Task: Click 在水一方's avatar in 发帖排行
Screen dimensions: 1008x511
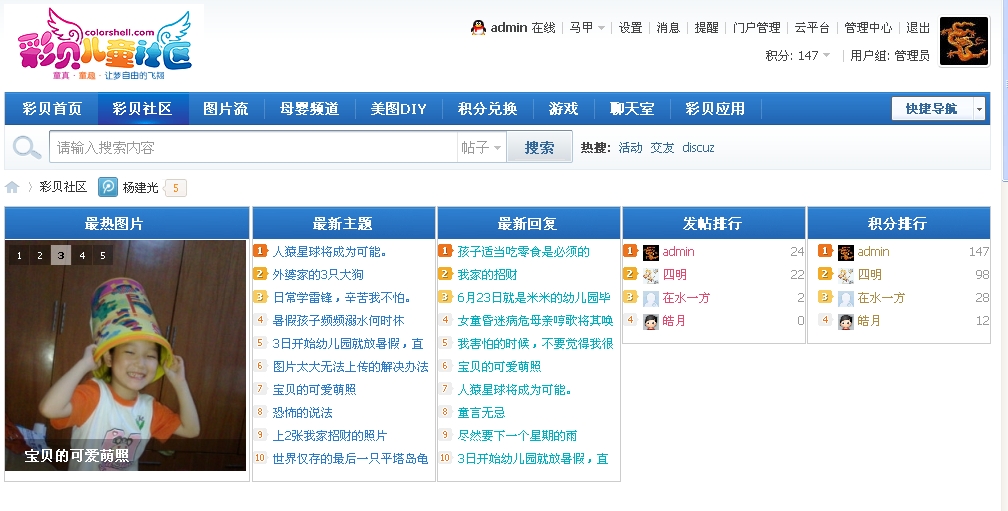Action: pos(651,298)
